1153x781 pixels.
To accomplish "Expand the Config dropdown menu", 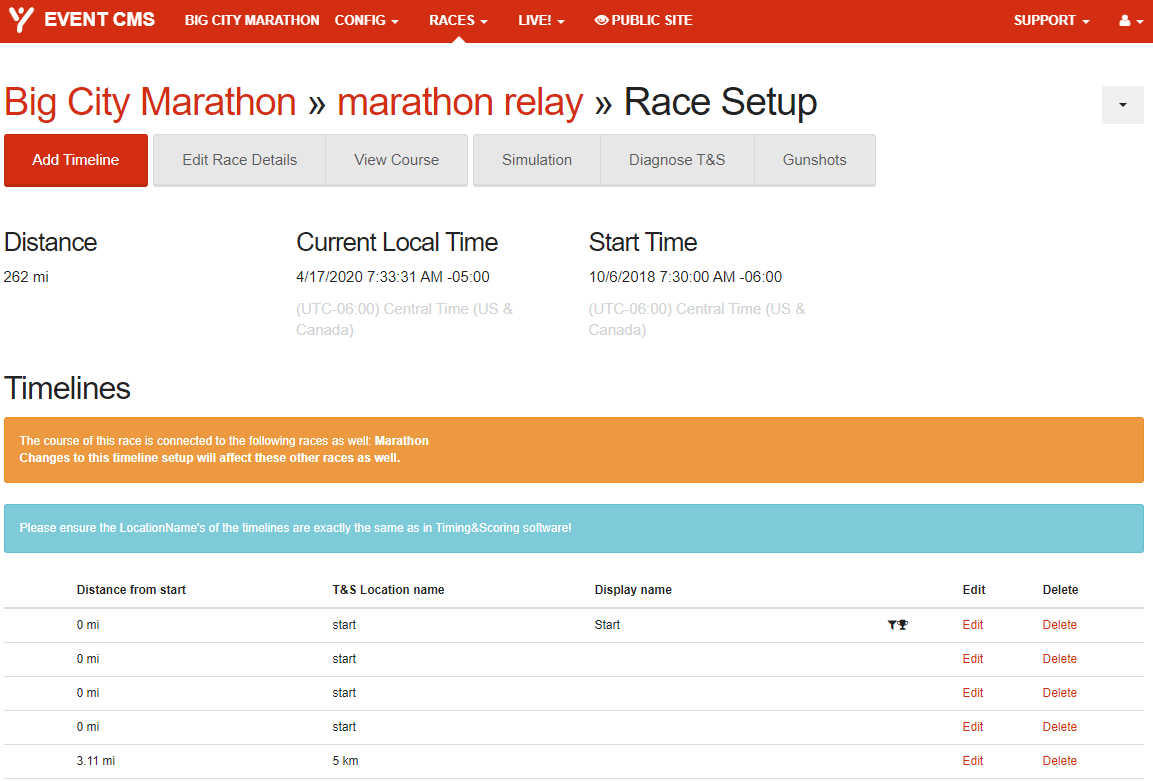I will (x=366, y=21).
